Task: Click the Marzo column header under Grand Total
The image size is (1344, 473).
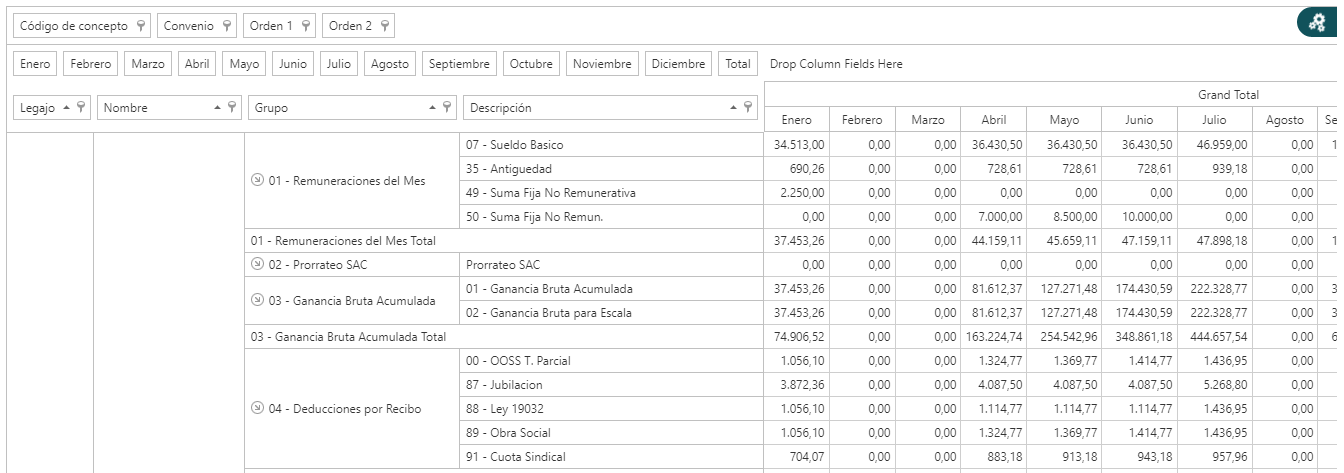Action: coord(928,120)
